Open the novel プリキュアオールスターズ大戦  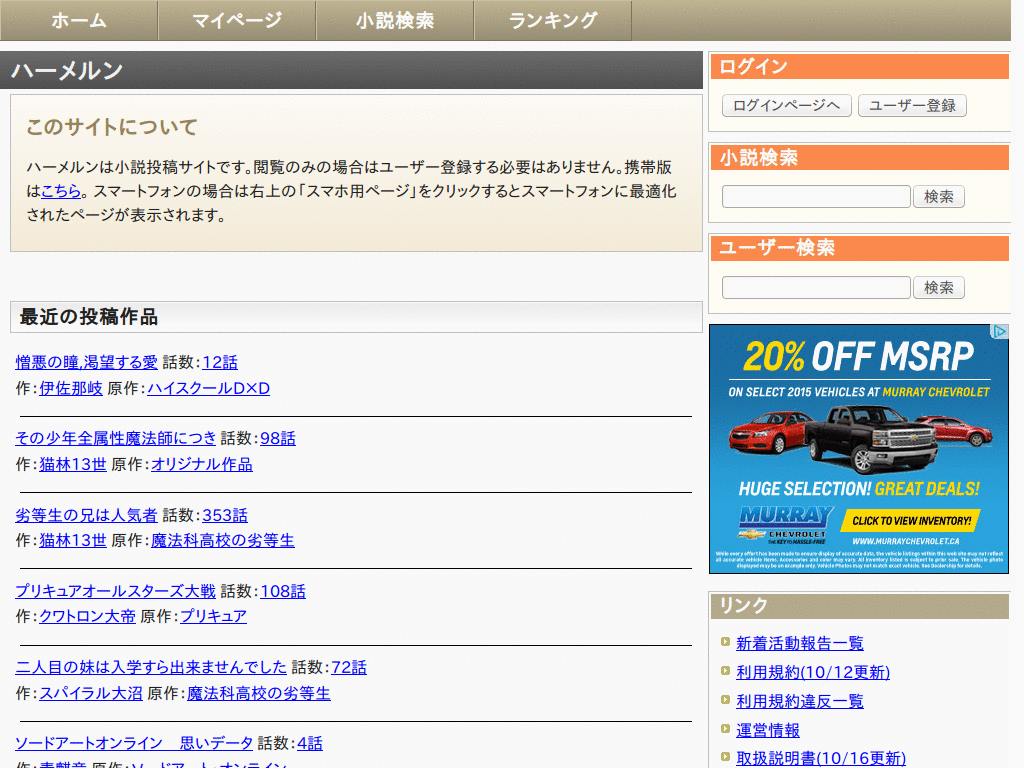tap(116, 591)
